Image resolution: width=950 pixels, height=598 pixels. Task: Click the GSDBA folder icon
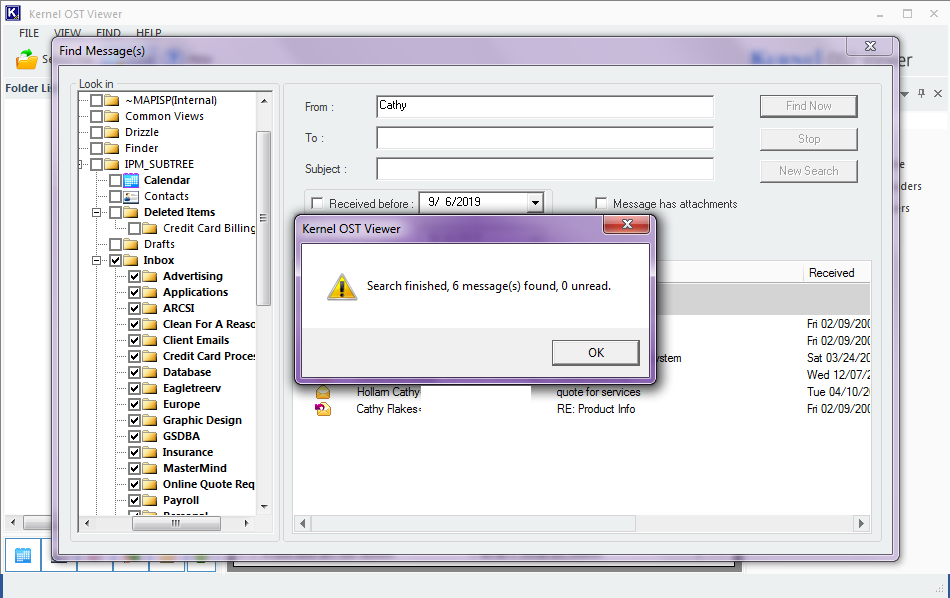(x=150, y=436)
